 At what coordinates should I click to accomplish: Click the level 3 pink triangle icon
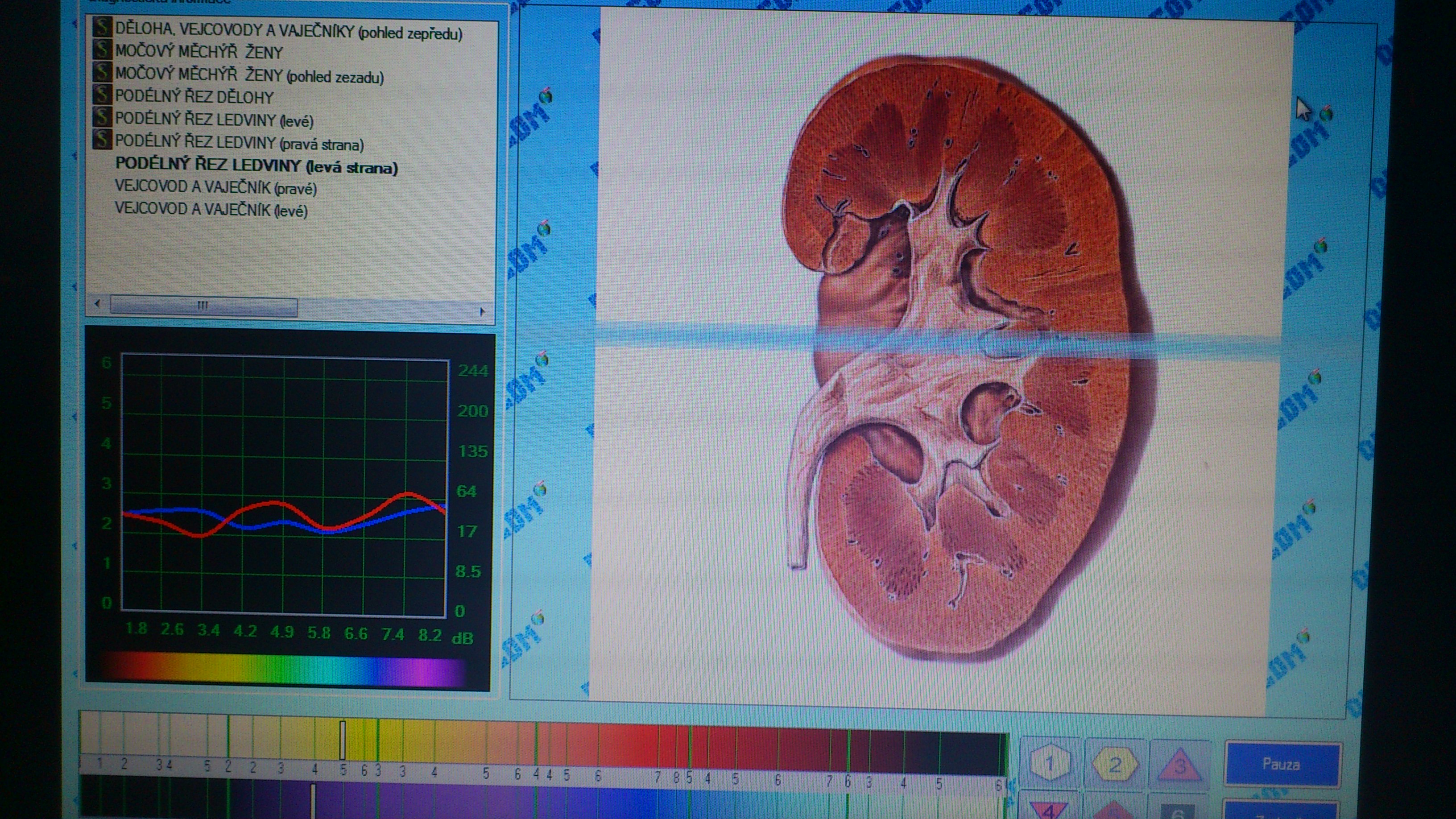pyautogui.click(x=1179, y=766)
